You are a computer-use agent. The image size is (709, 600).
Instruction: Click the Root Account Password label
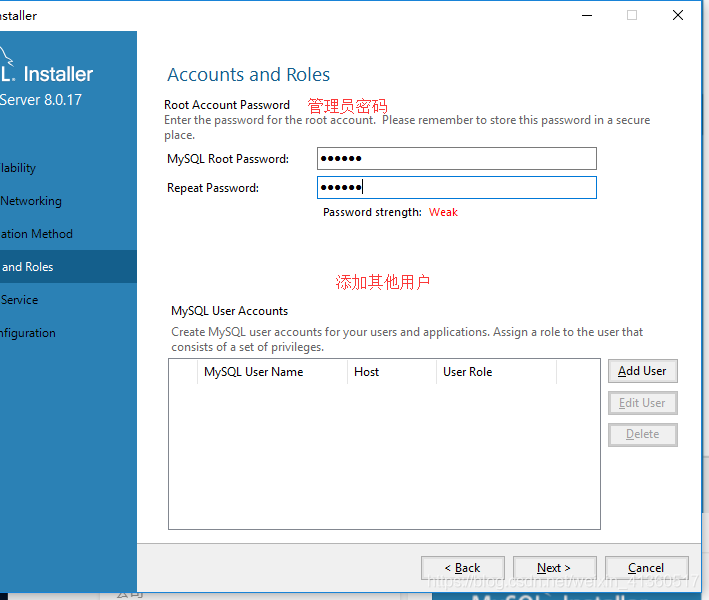[227, 105]
